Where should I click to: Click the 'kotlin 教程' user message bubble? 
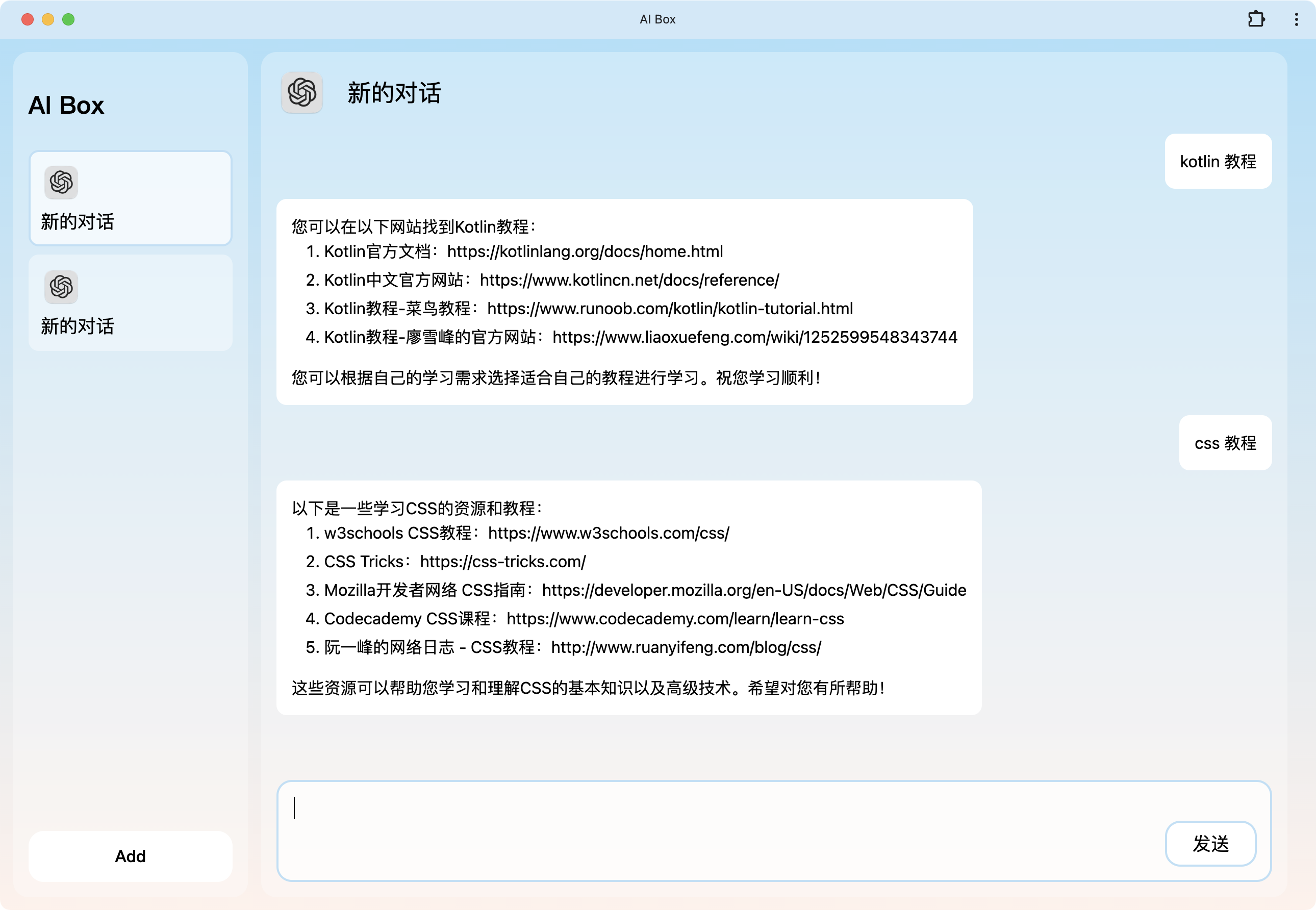(x=1218, y=161)
